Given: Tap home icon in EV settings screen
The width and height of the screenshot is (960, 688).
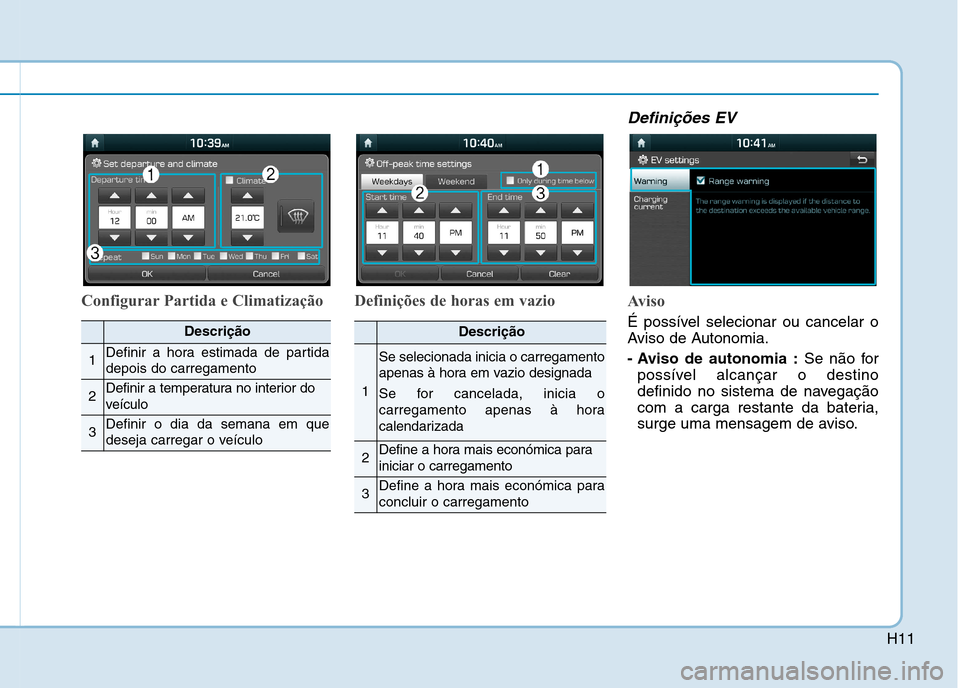Looking at the screenshot, I should (x=641, y=143).
